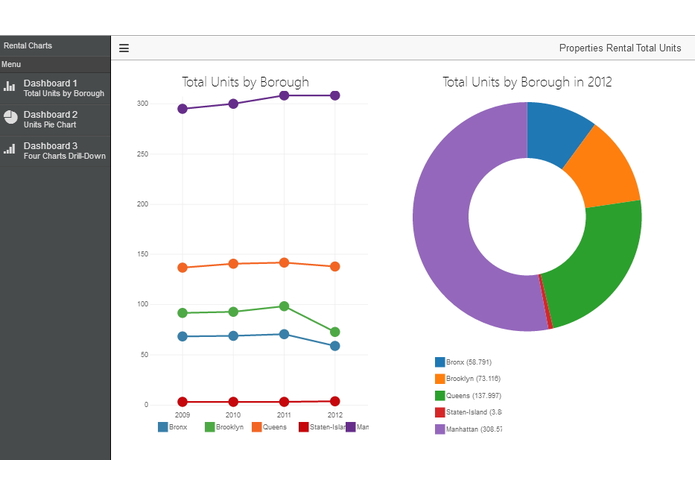The width and height of the screenshot is (695, 494).
Task: Click the Total Units by Borough chart title
Action: tap(246, 82)
